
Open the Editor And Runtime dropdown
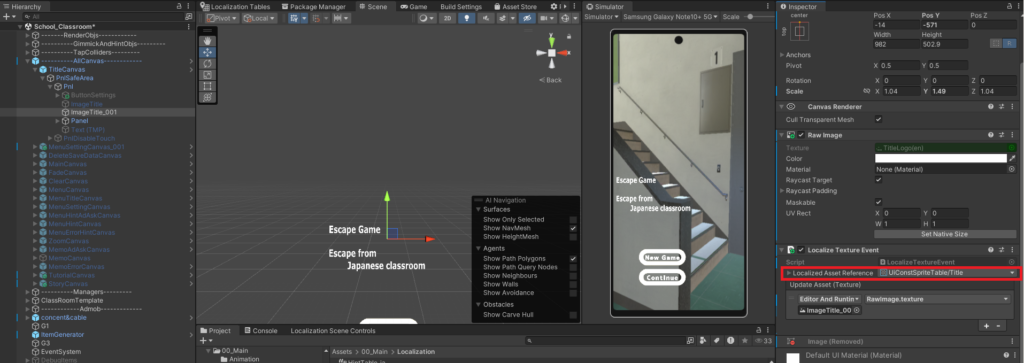point(828,299)
